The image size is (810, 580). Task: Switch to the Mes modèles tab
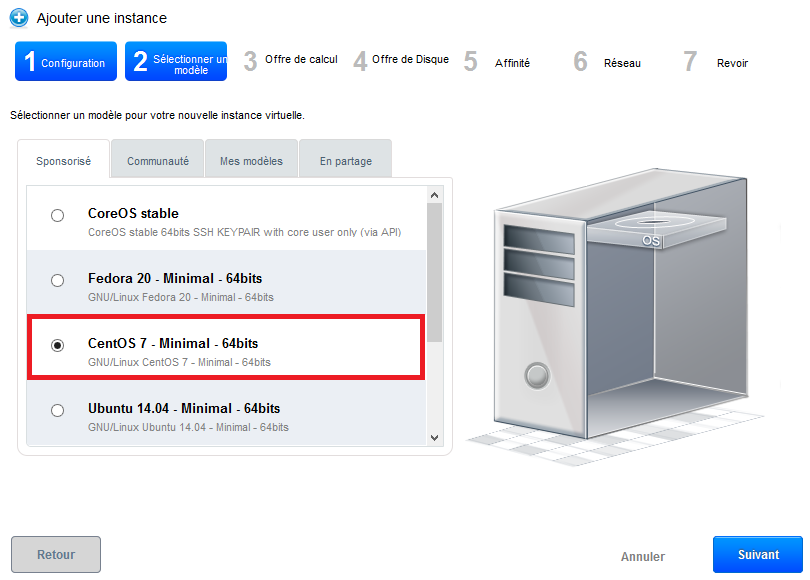click(252, 161)
